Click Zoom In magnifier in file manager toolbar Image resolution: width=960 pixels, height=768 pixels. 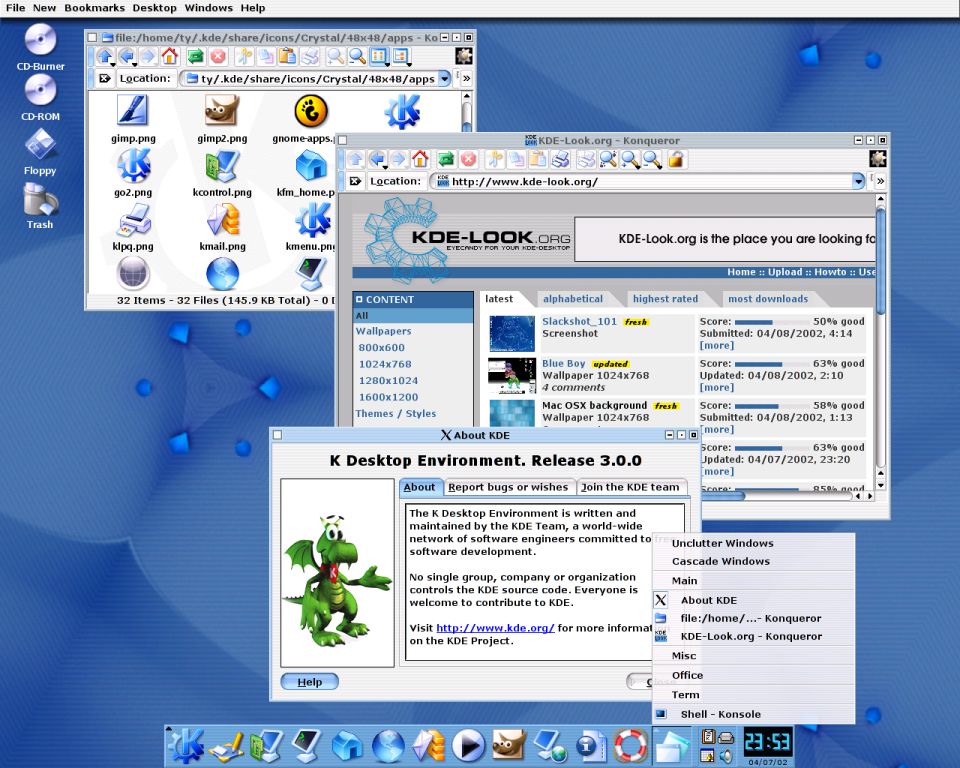[336, 56]
